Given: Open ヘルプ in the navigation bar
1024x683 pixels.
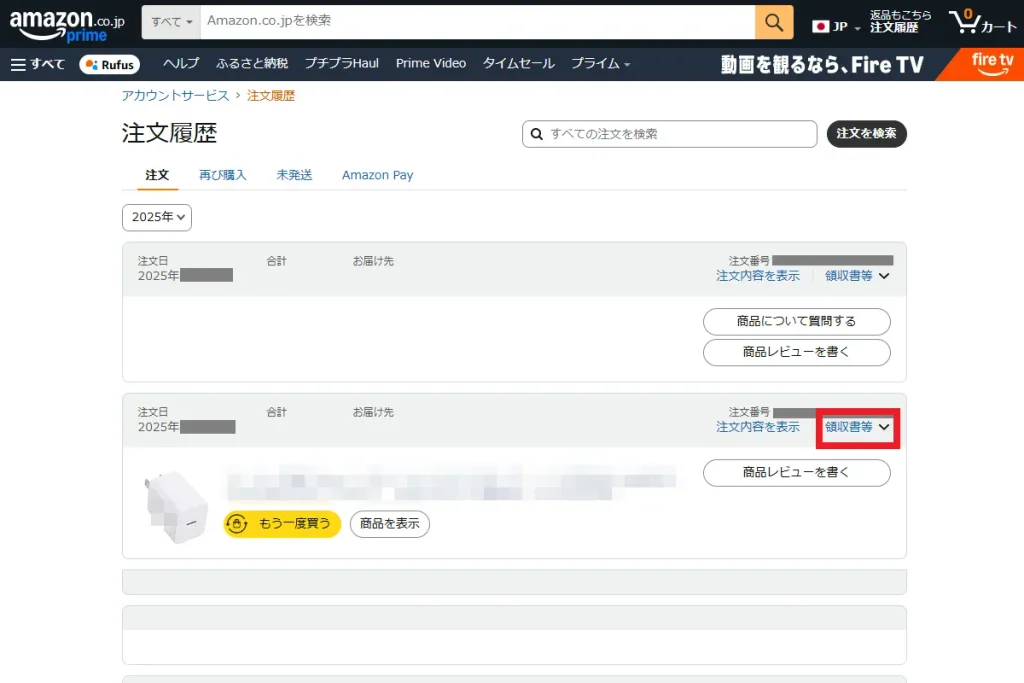Looking at the screenshot, I should click(181, 63).
